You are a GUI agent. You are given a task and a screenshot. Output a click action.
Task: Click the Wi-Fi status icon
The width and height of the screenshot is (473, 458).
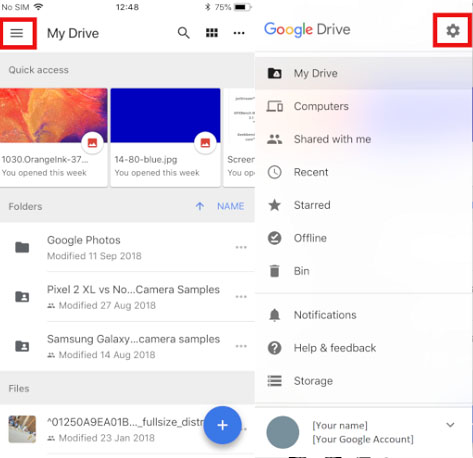(39, 6)
